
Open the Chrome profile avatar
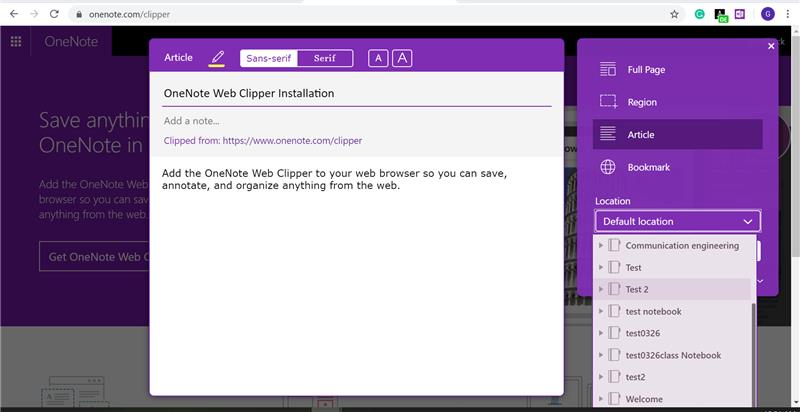(767, 14)
